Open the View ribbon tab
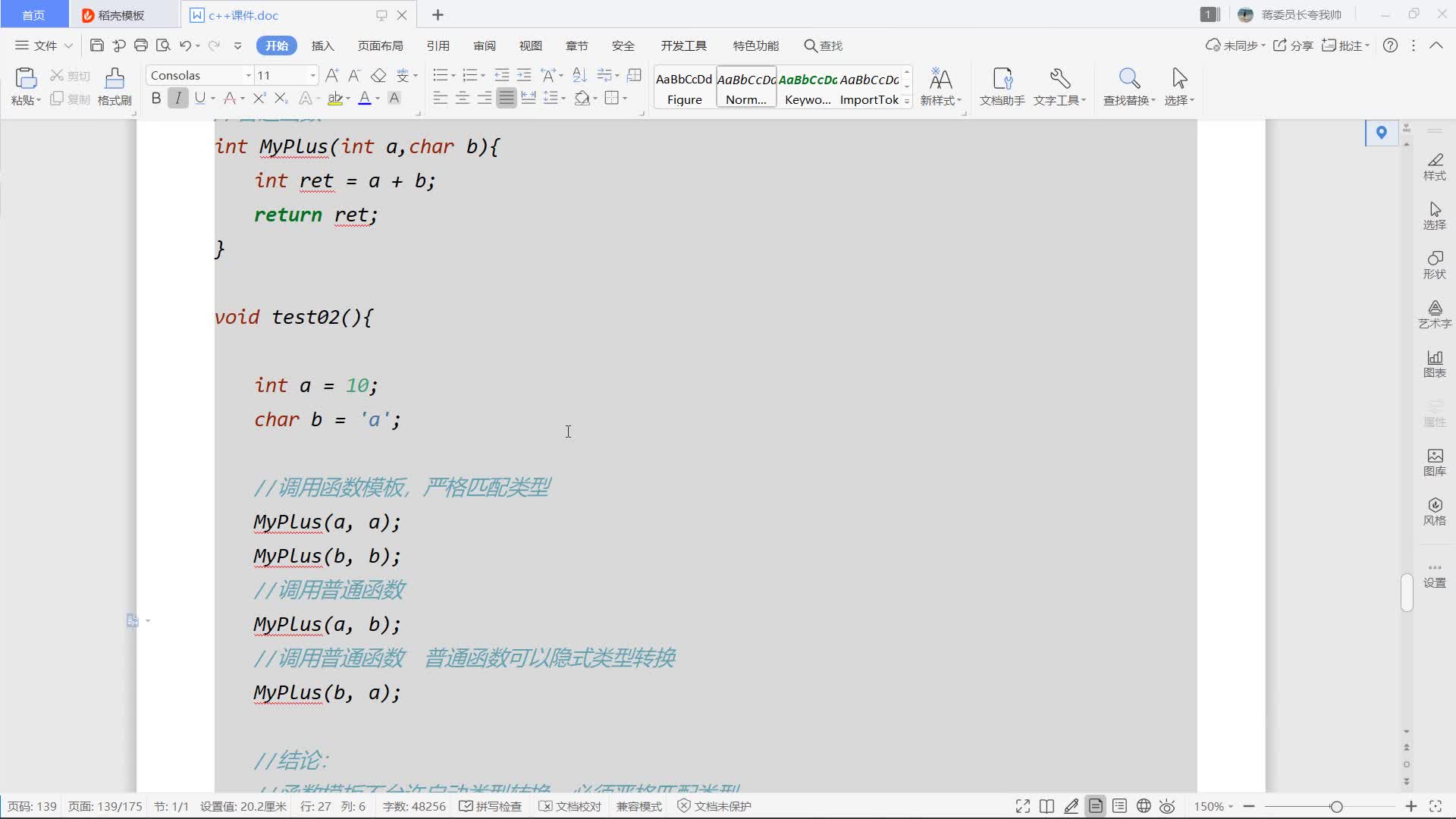Viewport: 1456px width, 819px height. click(x=531, y=45)
